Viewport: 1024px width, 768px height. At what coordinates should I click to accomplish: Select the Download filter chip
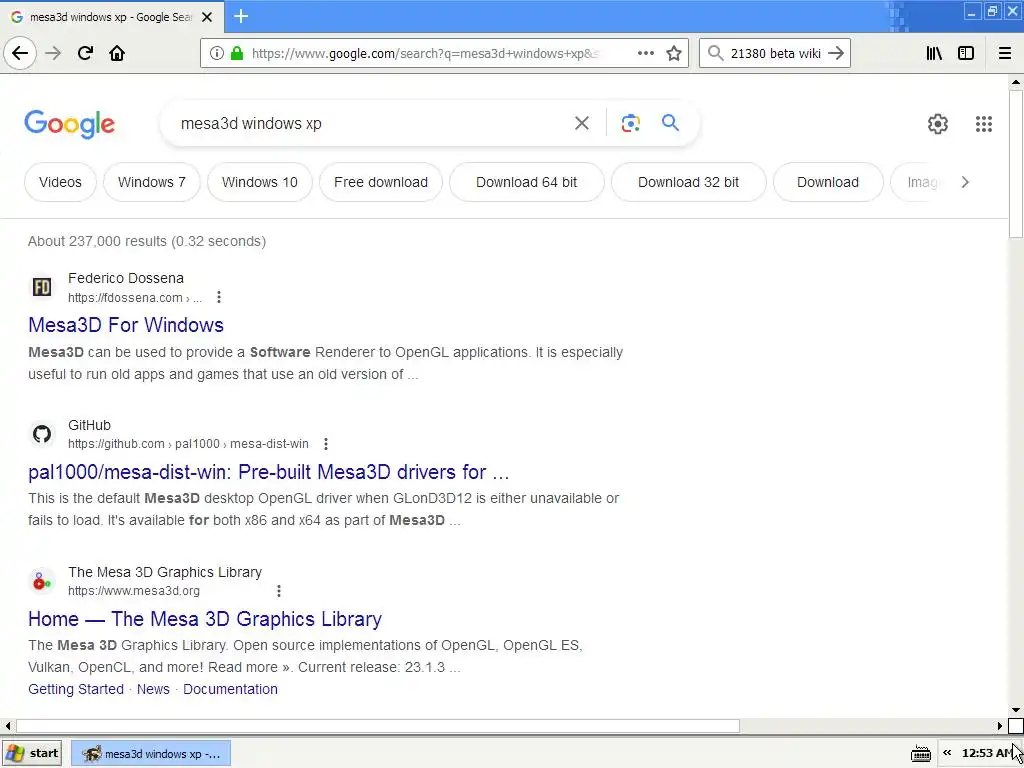click(827, 182)
